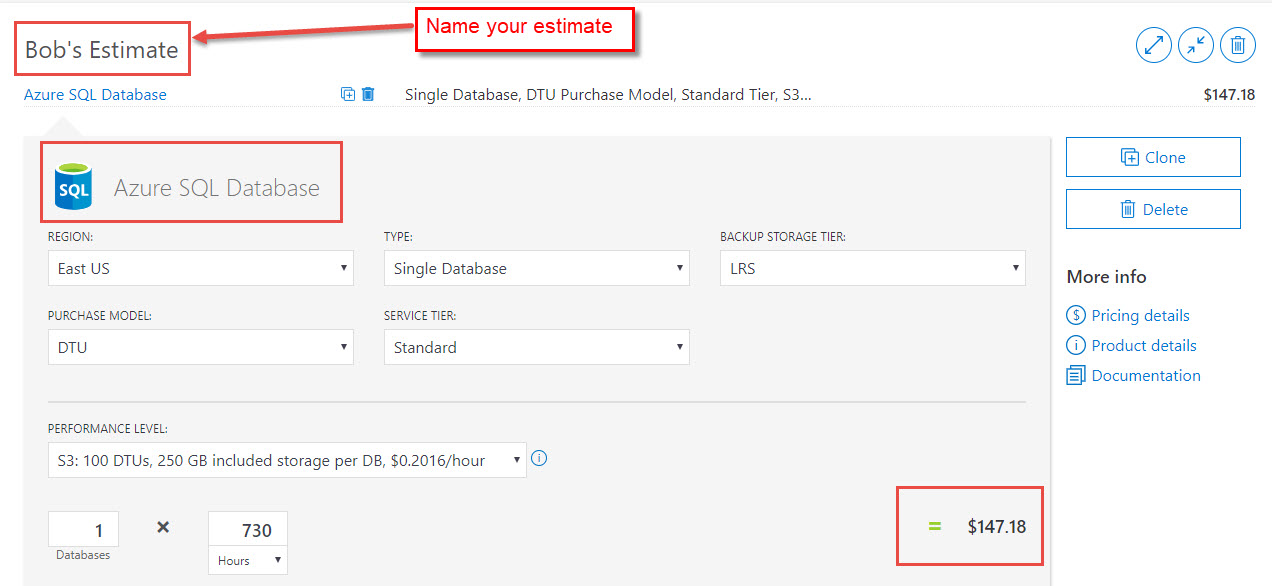Click the Databases quantity field
The width and height of the screenshot is (1272, 586).
coord(83,529)
